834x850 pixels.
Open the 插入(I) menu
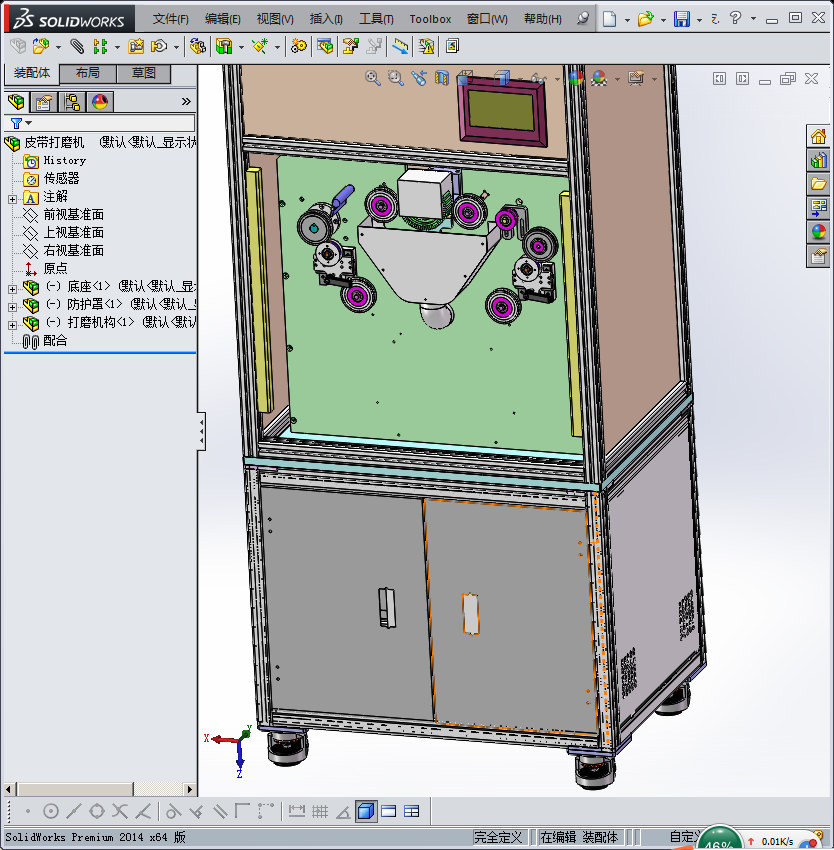(x=326, y=19)
